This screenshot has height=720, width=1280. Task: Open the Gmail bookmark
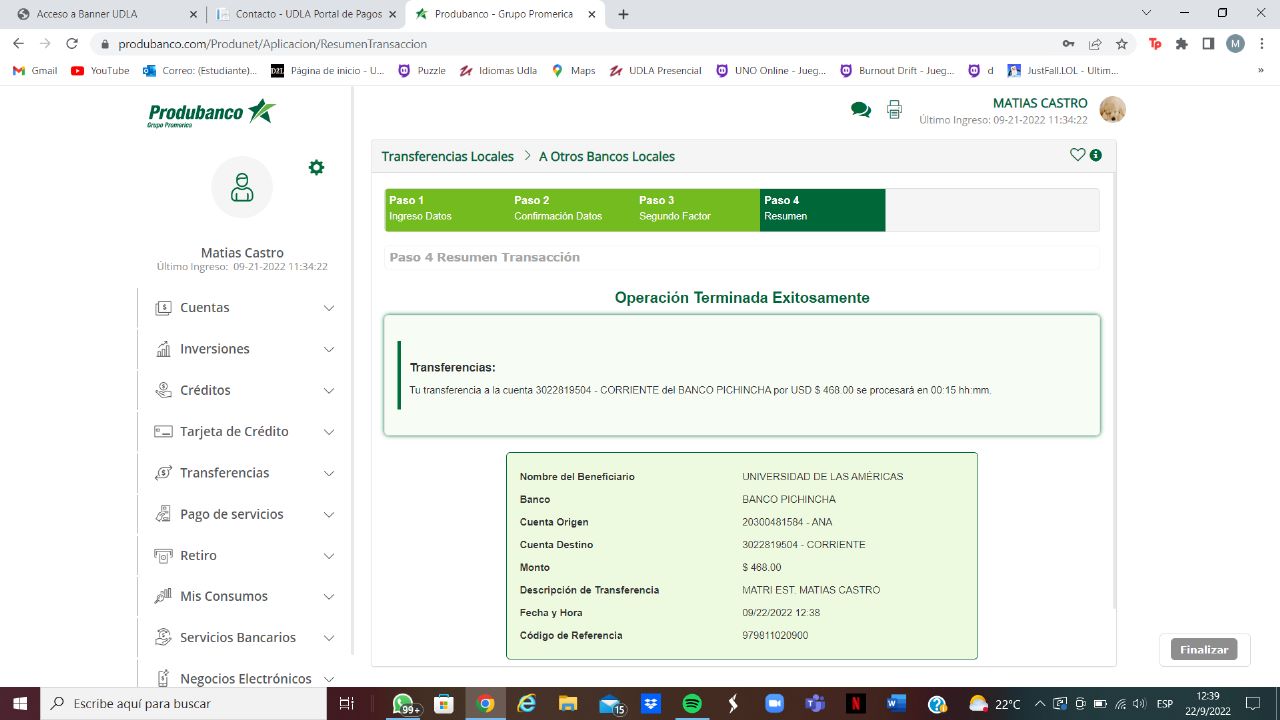35,71
